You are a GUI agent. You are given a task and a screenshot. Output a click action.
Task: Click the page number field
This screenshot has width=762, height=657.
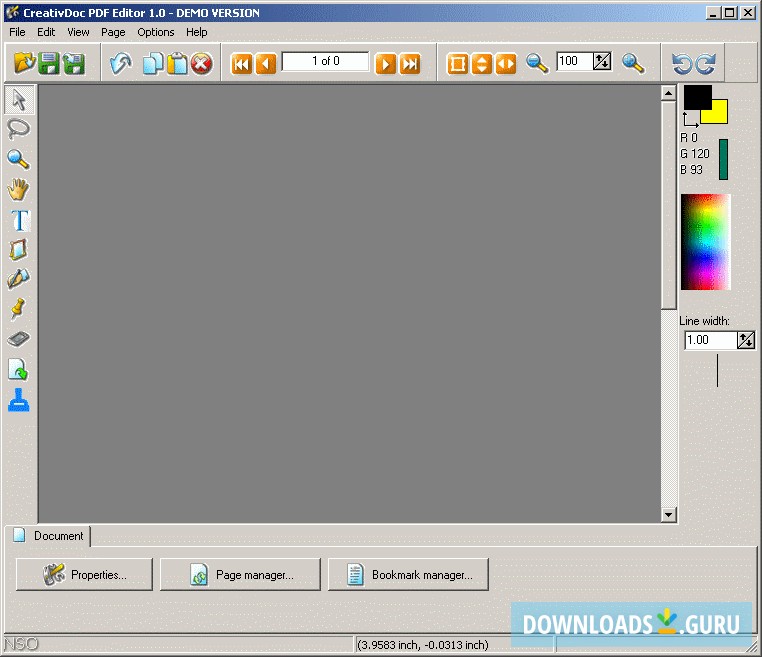click(x=325, y=61)
